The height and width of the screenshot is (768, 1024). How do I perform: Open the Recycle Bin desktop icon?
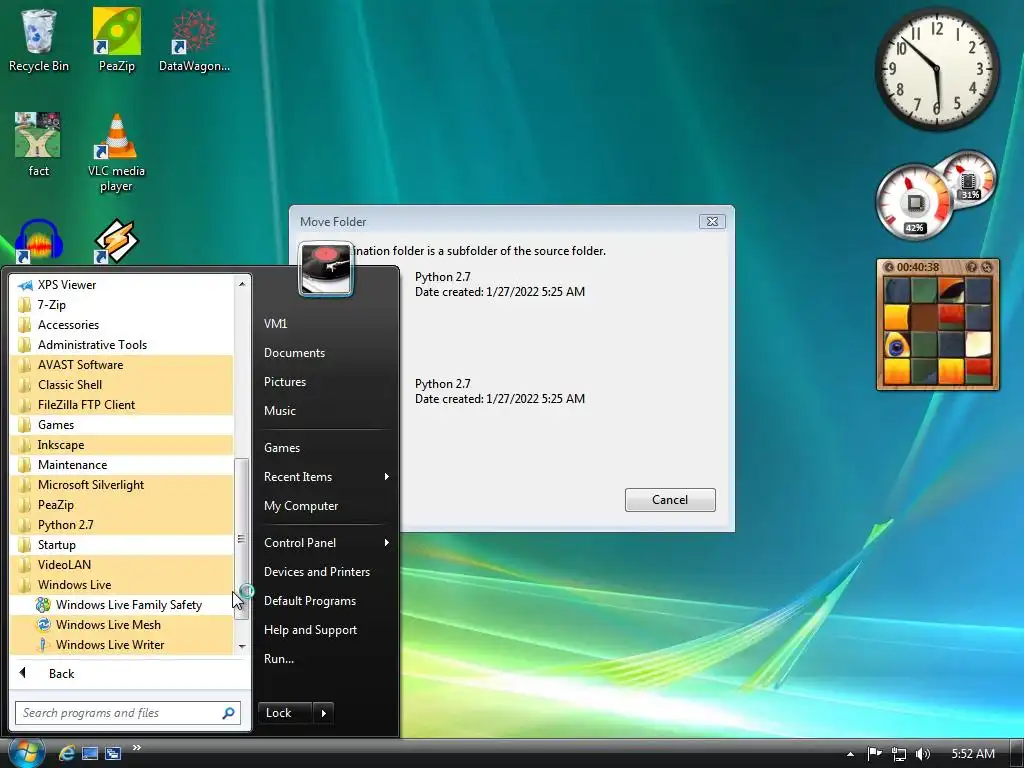click(x=38, y=39)
